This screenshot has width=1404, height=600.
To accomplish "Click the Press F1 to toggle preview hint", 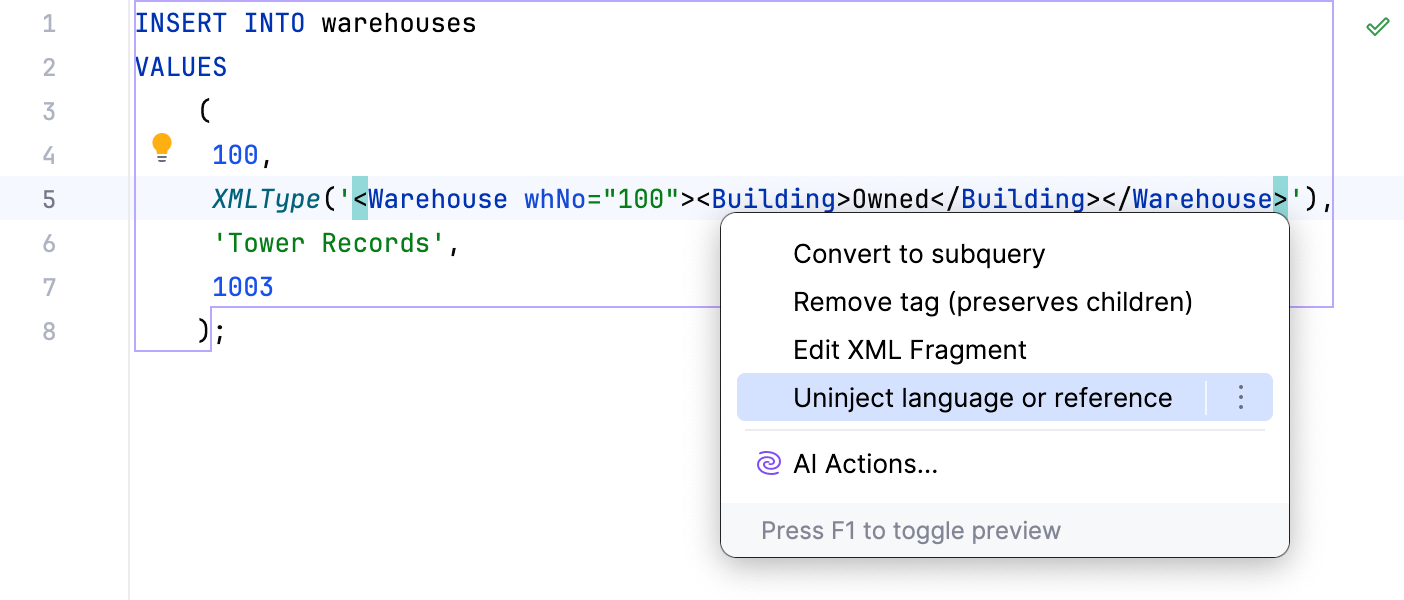I will [910, 530].
